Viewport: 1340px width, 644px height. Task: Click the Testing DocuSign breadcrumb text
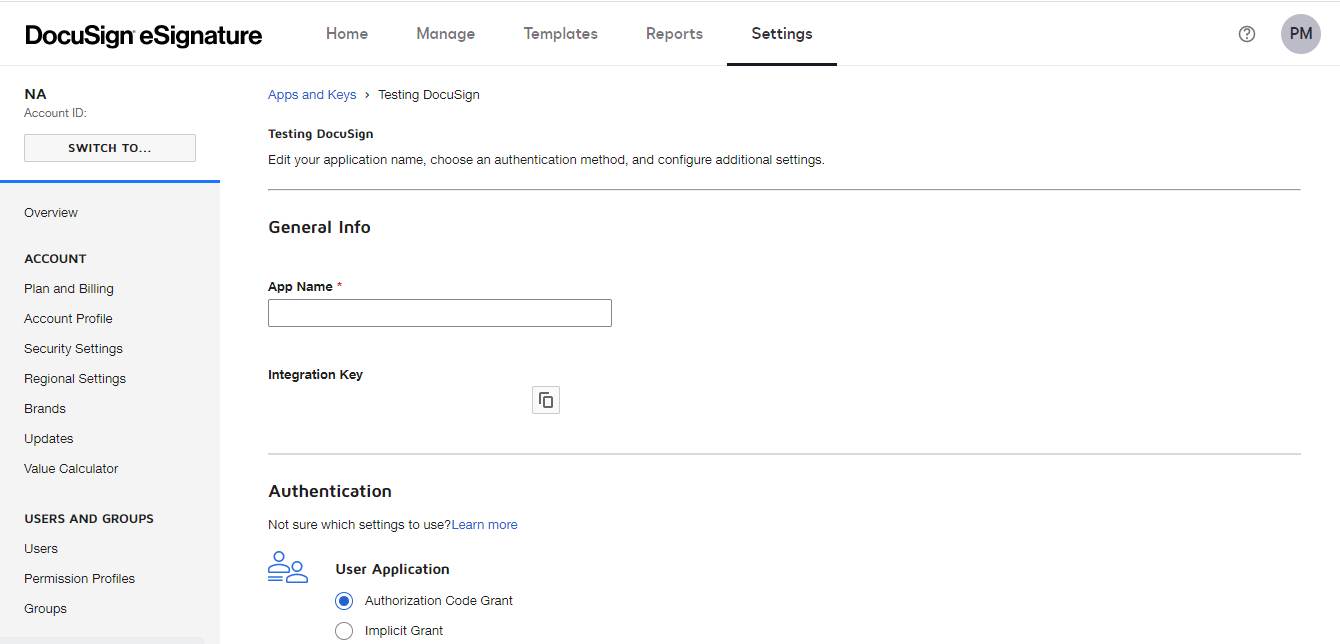(x=429, y=95)
